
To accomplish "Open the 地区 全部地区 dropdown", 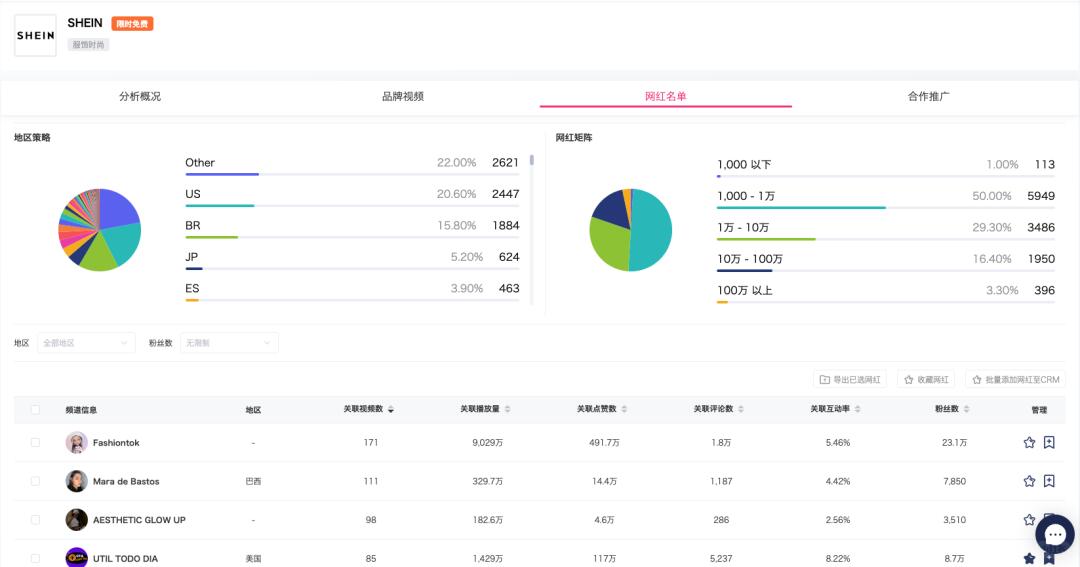I will coord(86,342).
